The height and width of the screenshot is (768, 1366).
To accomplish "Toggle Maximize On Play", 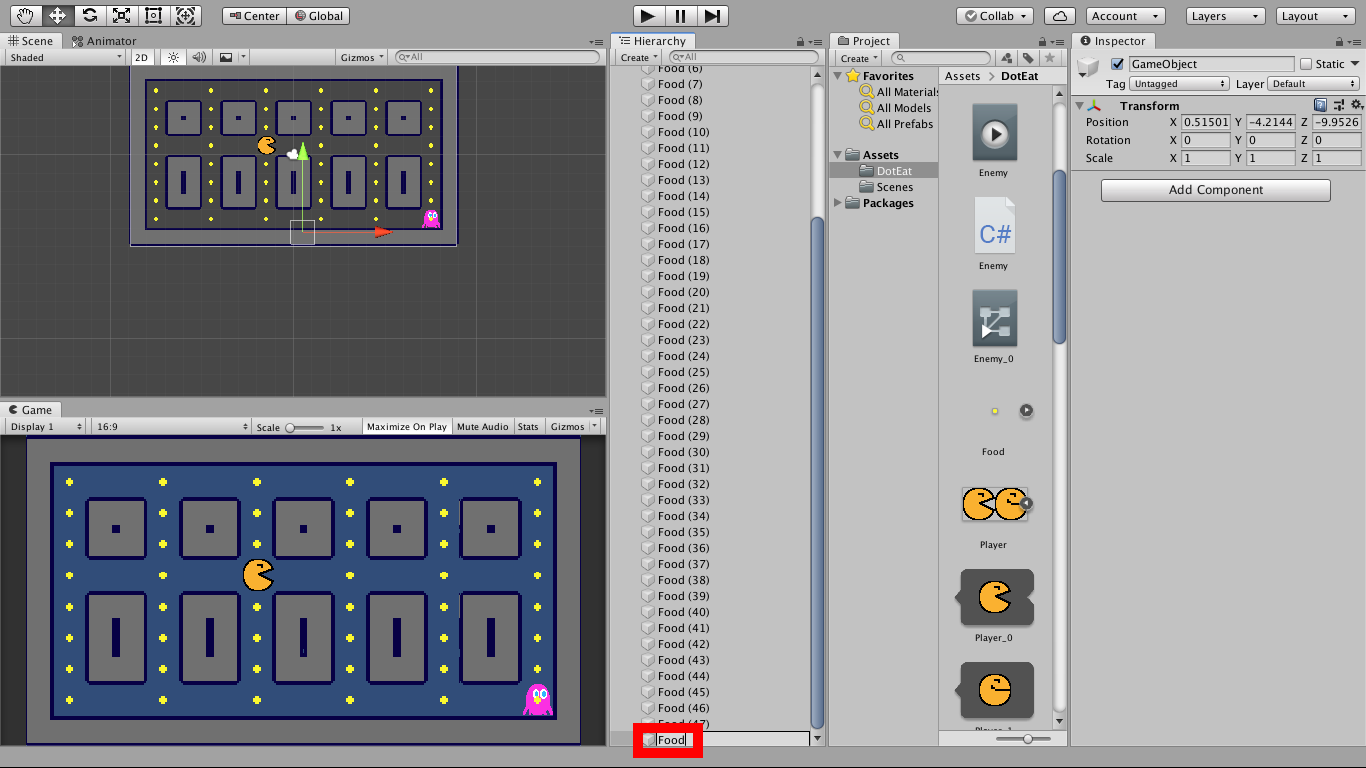I will click(407, 427).
